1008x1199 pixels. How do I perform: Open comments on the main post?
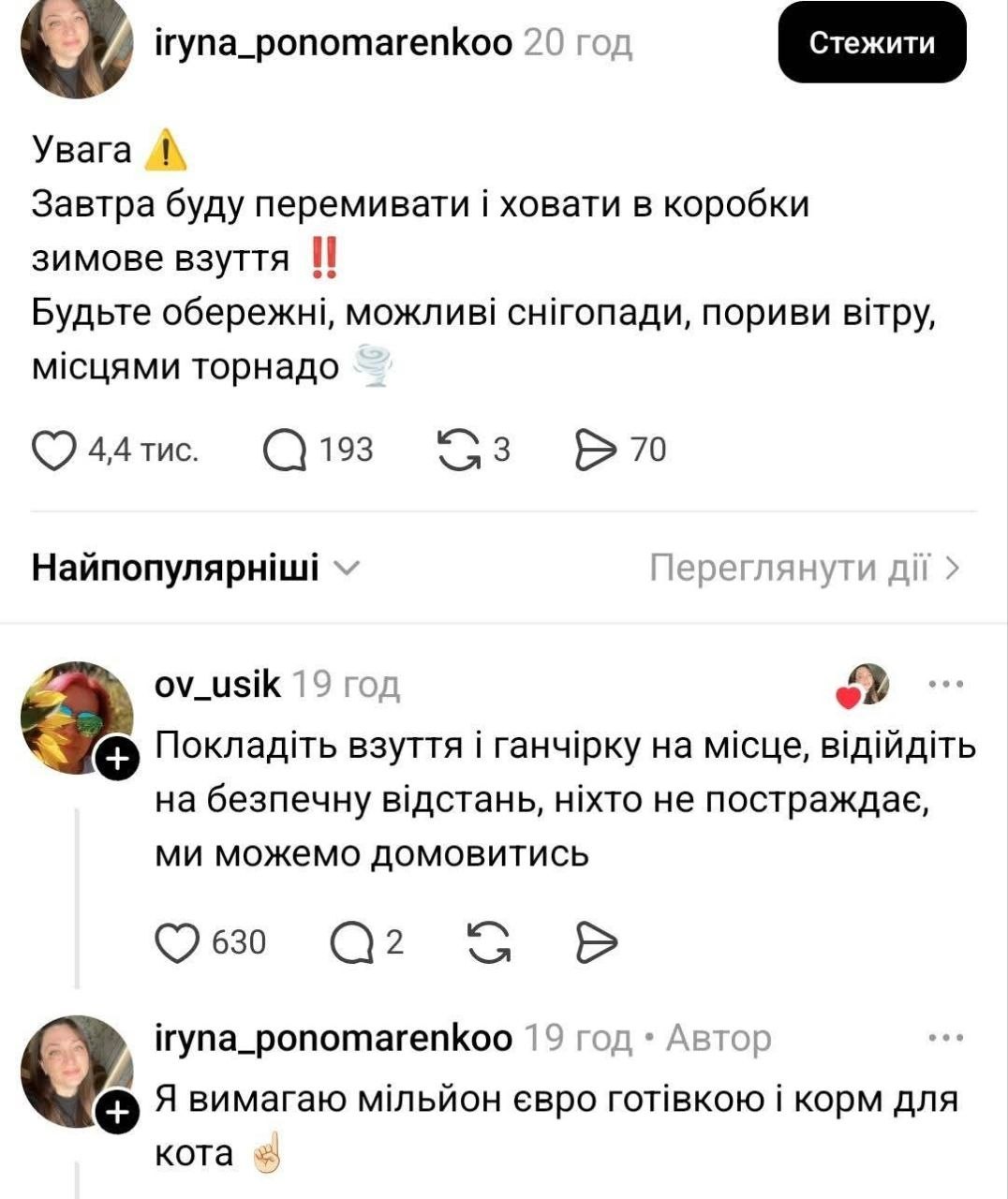coord(285,451)
